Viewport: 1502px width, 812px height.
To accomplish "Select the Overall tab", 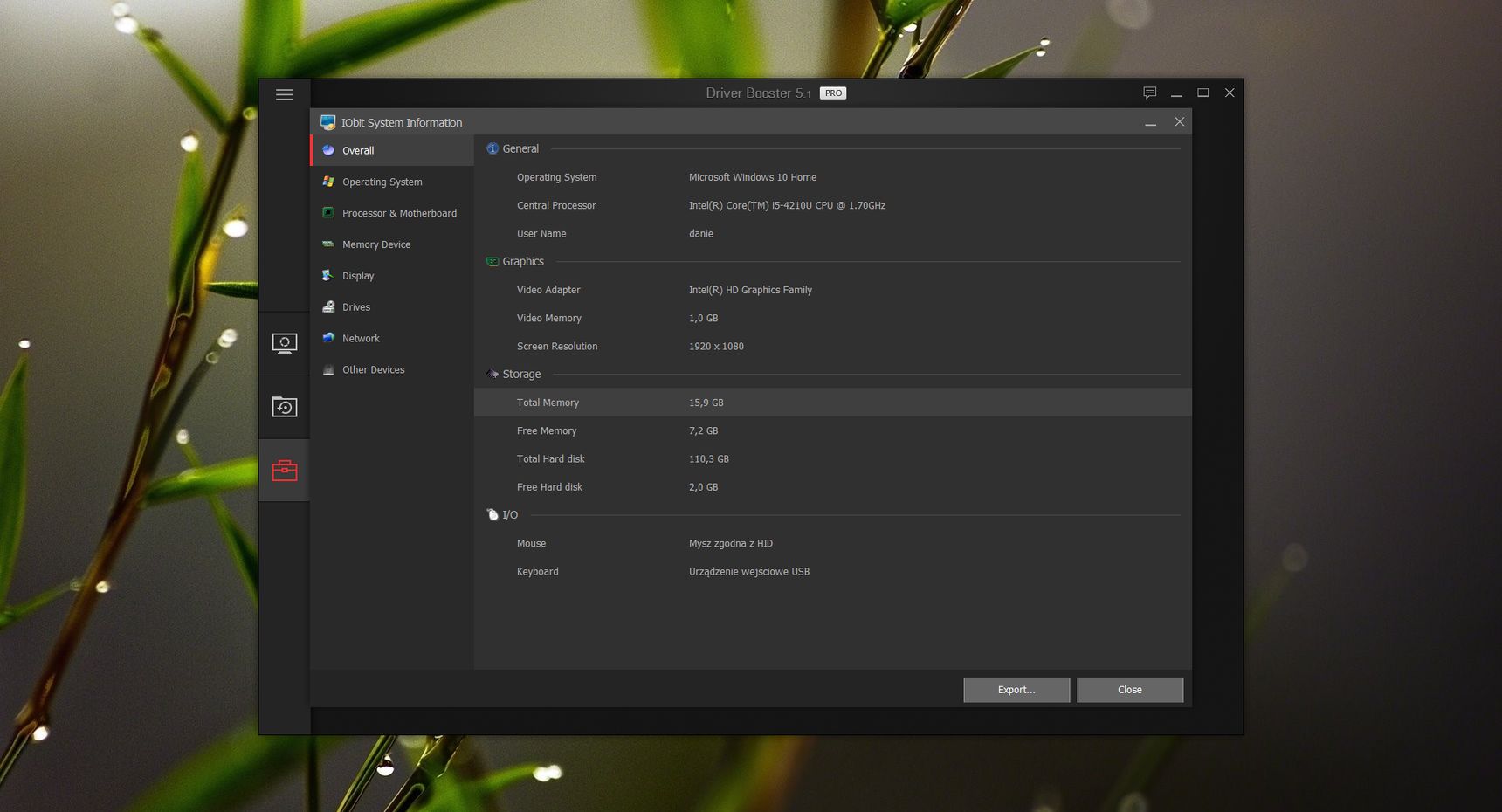I will pos(392,150).
